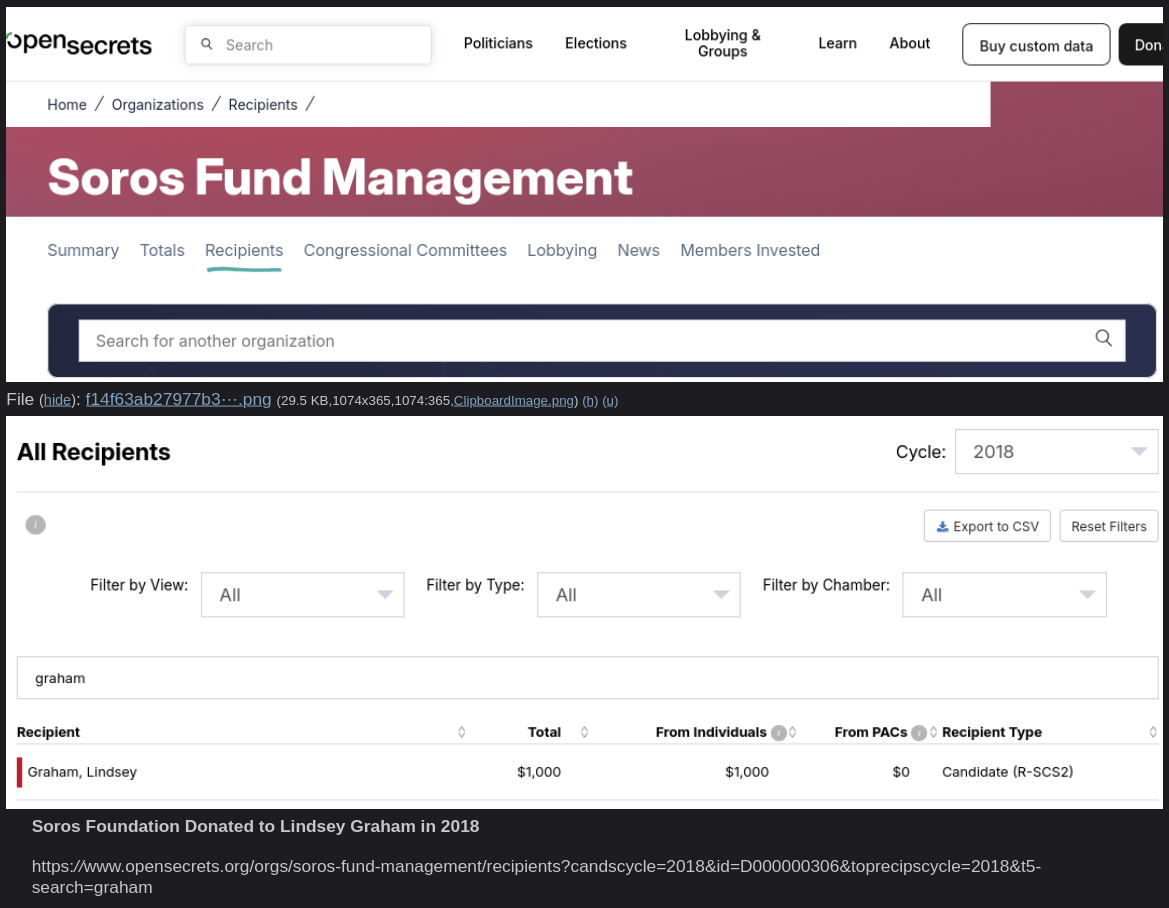Click the Graham, Lindsey recipient row
The width and height of the screenshot is (1169, 908).
click(587, 772)
